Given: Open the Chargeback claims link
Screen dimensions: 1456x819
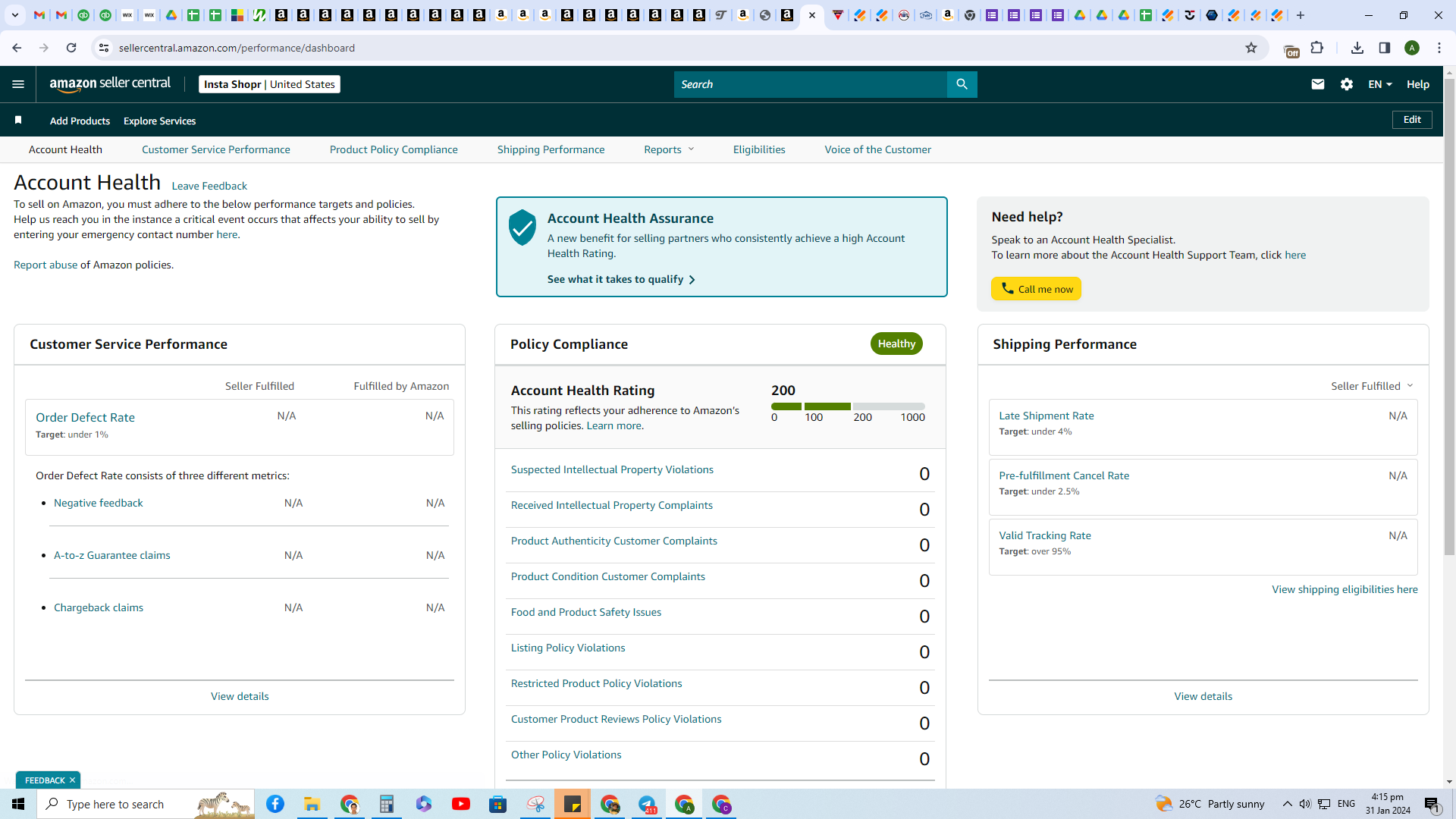Looking at the screenshot, I should tap(99, 607).
